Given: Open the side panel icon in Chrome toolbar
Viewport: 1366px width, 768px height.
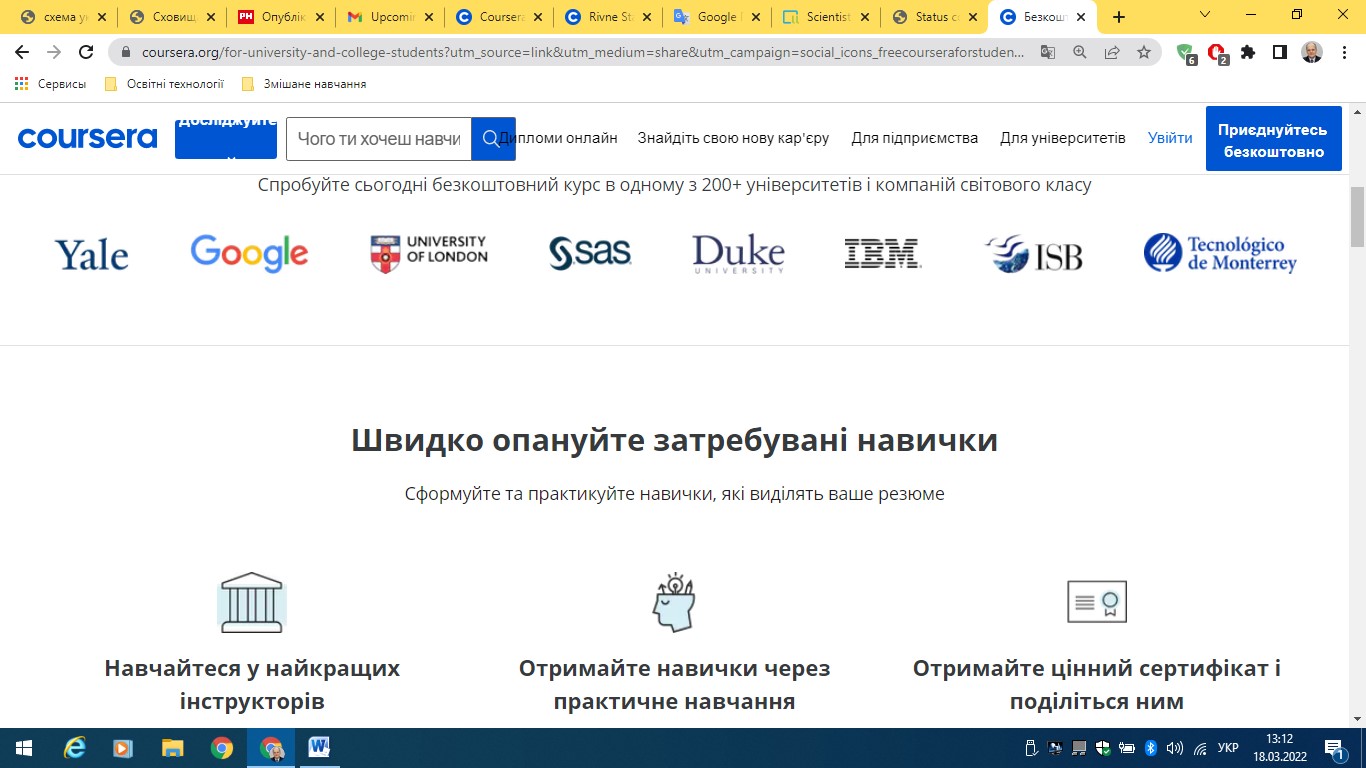Looking at the screenshot, I should click(x=1280, y=52).
